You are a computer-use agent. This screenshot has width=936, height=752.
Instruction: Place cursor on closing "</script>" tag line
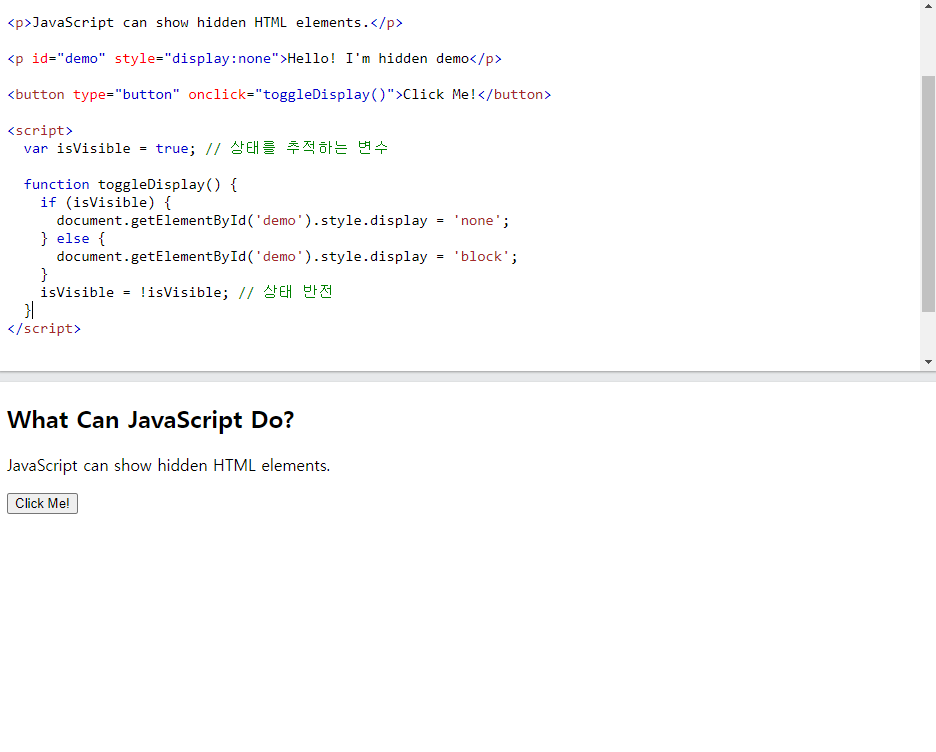coord(44,328)
